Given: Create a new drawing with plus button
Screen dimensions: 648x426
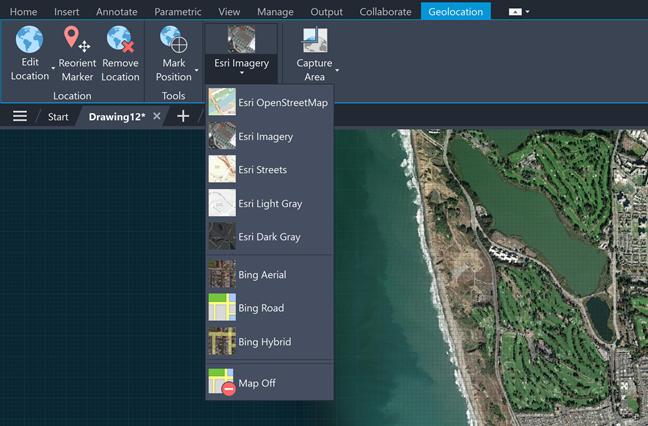Looking at the screenshot, I should [x=183, y=116].
